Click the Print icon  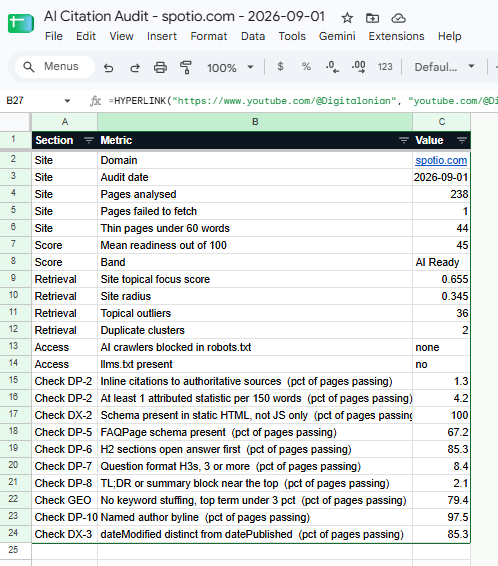160,68
